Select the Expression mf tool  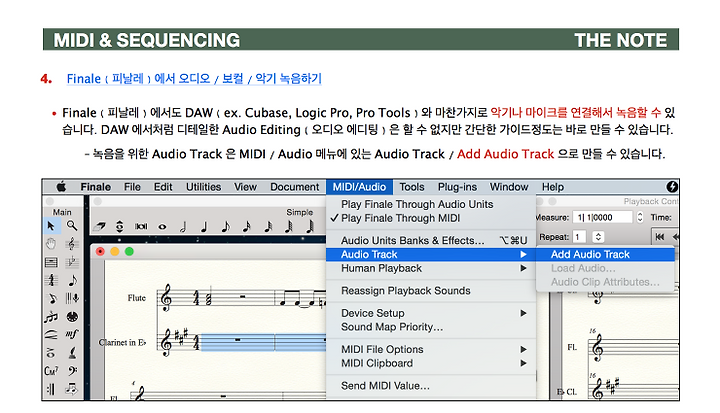coord(72,334)
